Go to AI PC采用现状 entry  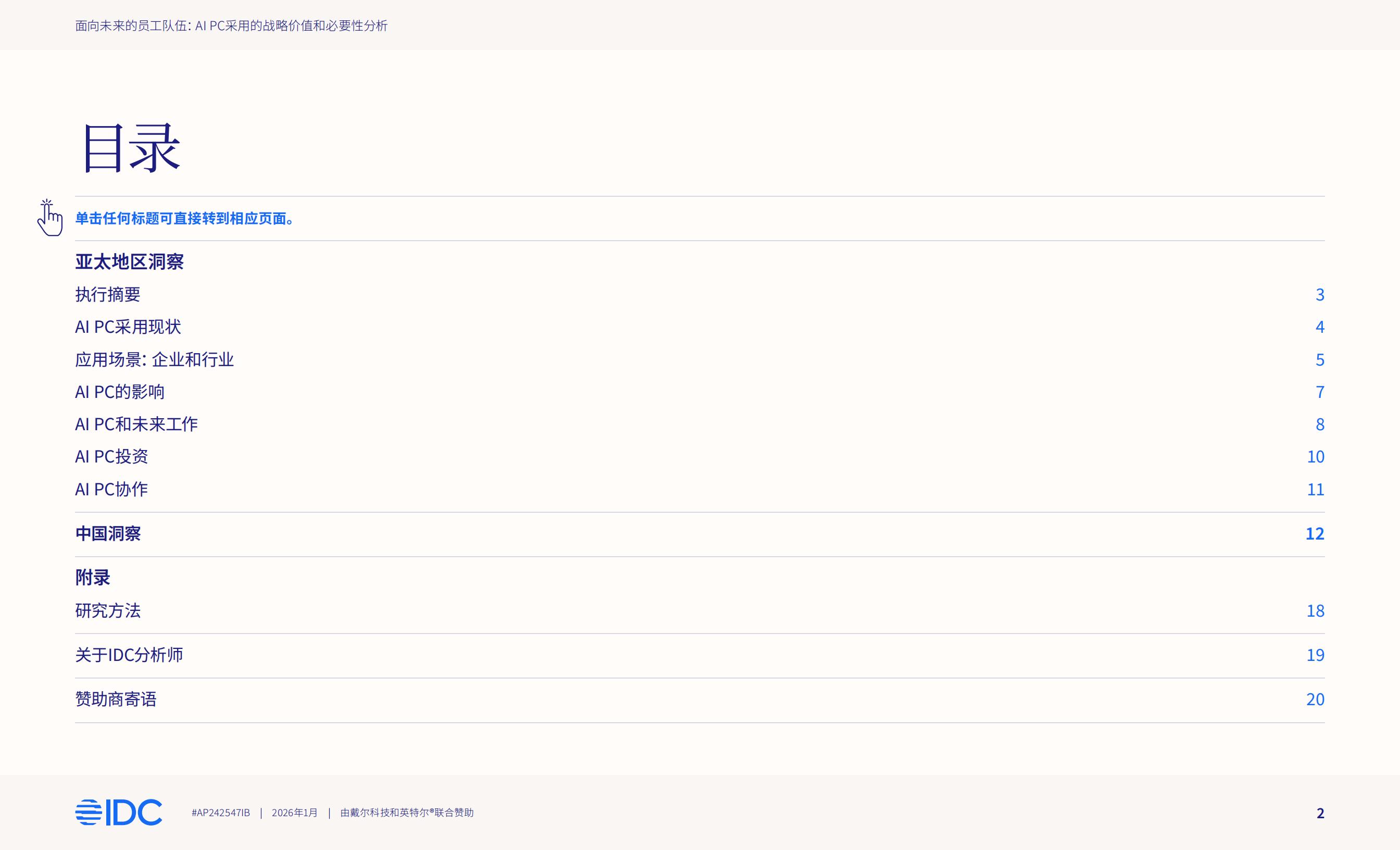128,327
